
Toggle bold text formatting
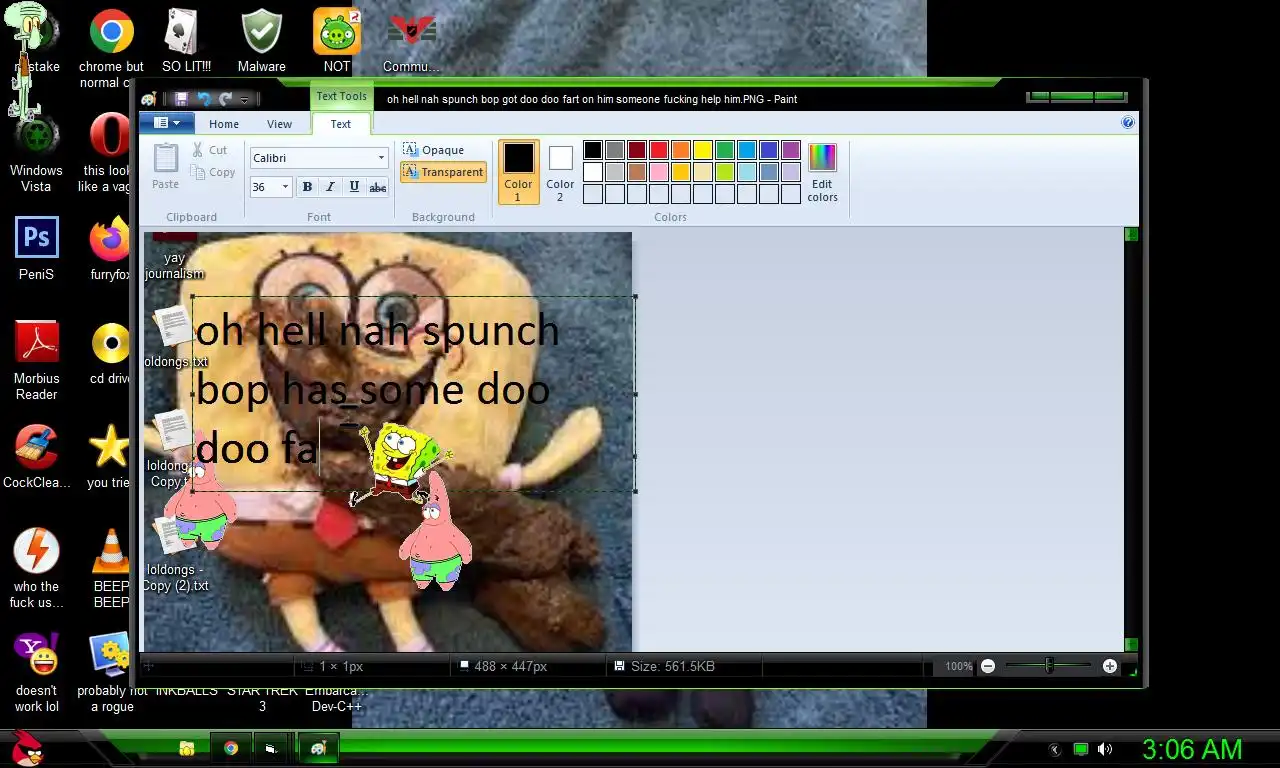point(307,187)
